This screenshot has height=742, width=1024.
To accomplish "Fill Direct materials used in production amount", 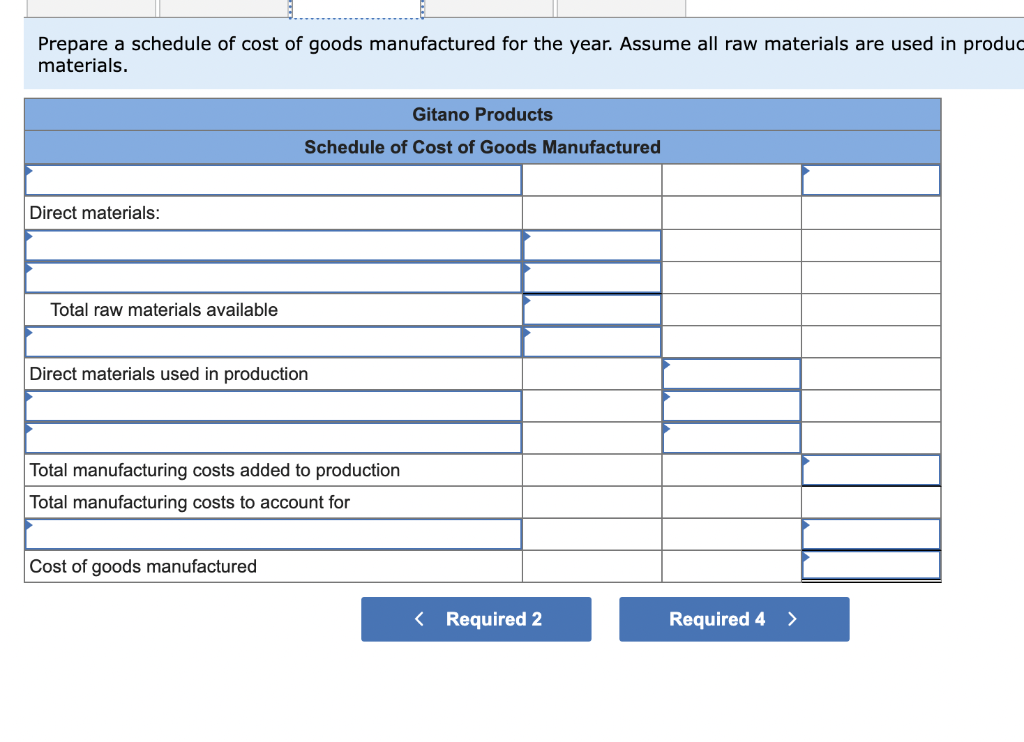I will click(731, 373).
